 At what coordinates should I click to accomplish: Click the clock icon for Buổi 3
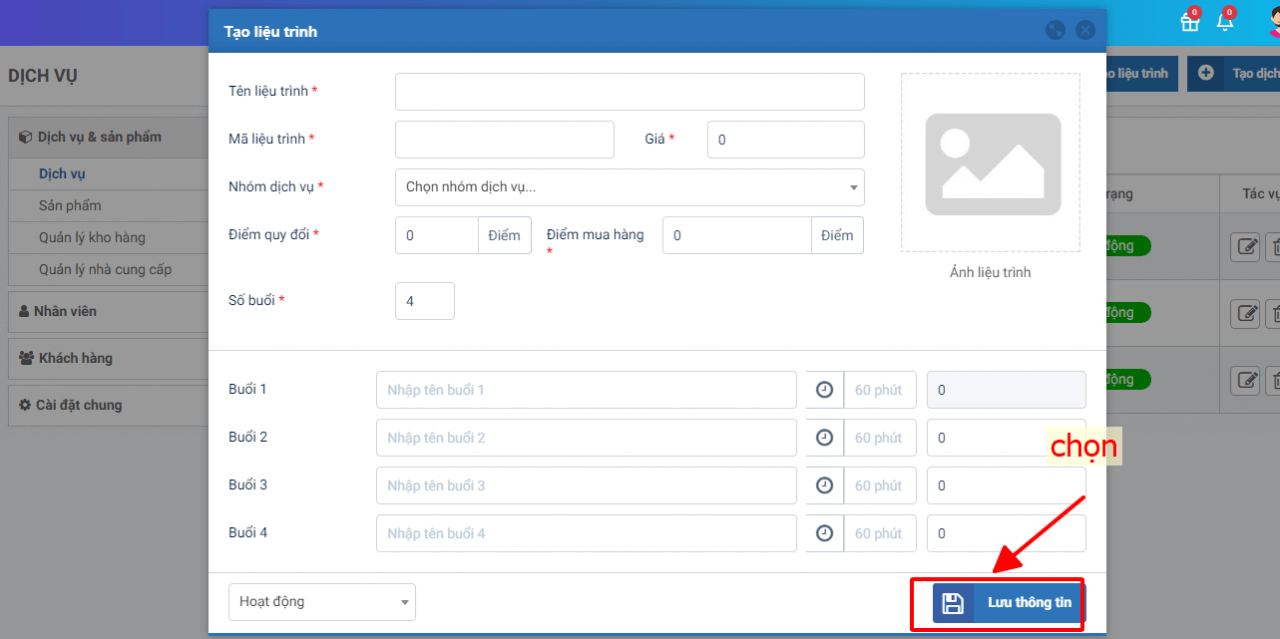click(x=824, y=486)
